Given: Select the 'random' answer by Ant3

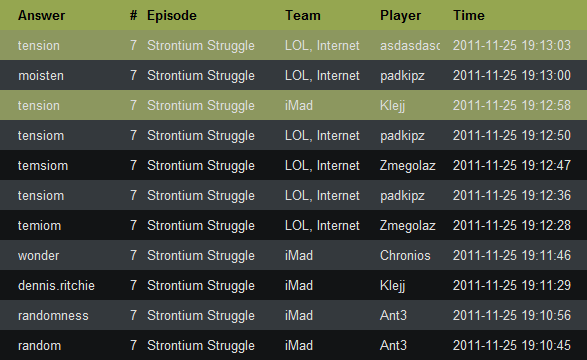Looking at the screenshot, I should coord(39,345).
